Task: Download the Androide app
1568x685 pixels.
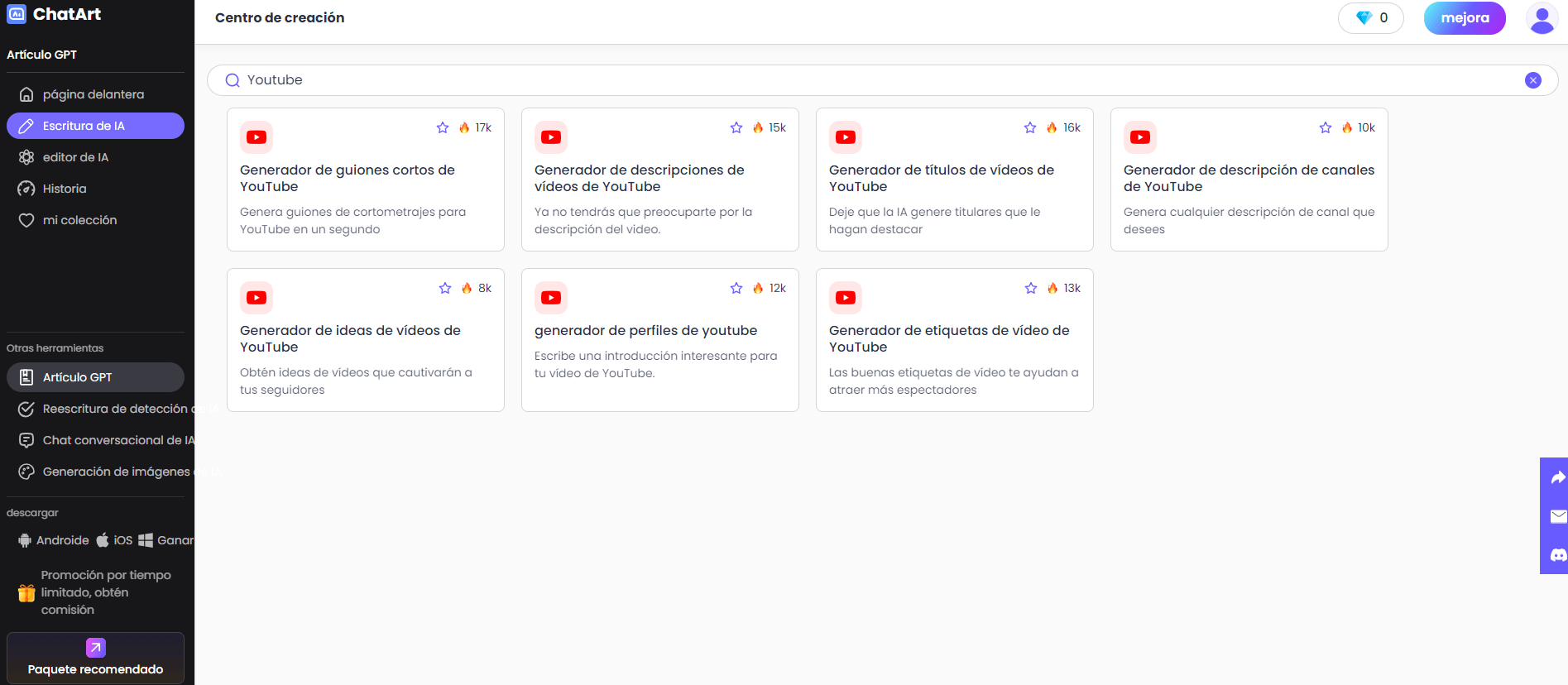Action: click(54, 540)
